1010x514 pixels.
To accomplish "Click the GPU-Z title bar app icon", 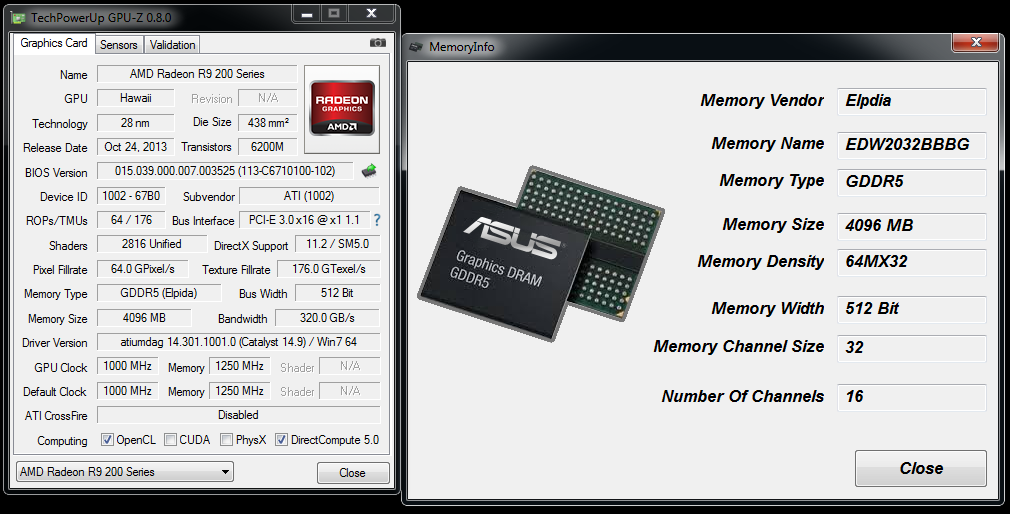I will (x=18, y=17).
